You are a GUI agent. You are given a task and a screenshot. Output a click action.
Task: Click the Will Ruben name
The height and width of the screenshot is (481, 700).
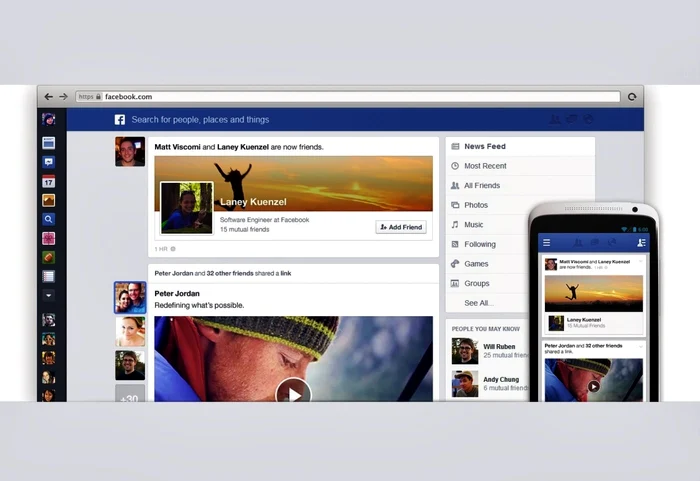(499, 347)
